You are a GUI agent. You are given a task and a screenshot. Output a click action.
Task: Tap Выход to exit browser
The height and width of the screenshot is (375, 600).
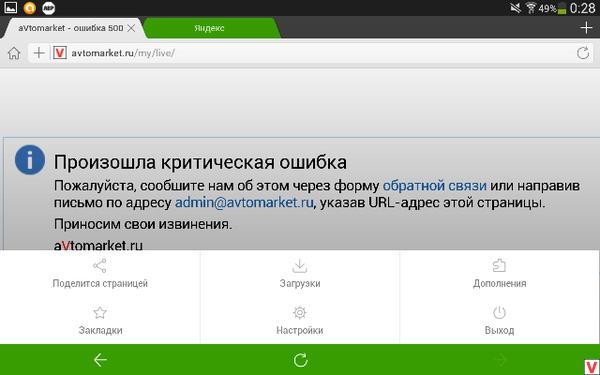pyautogui.click(x=499, y=321)
